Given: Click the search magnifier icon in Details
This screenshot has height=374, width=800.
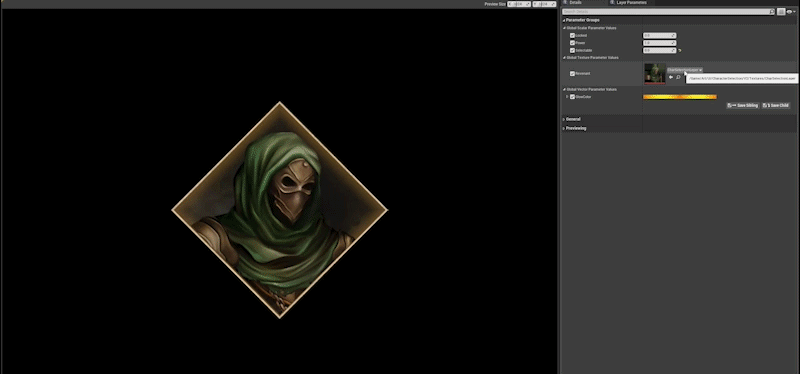Looking at the screenshot, I should [771, 12].
